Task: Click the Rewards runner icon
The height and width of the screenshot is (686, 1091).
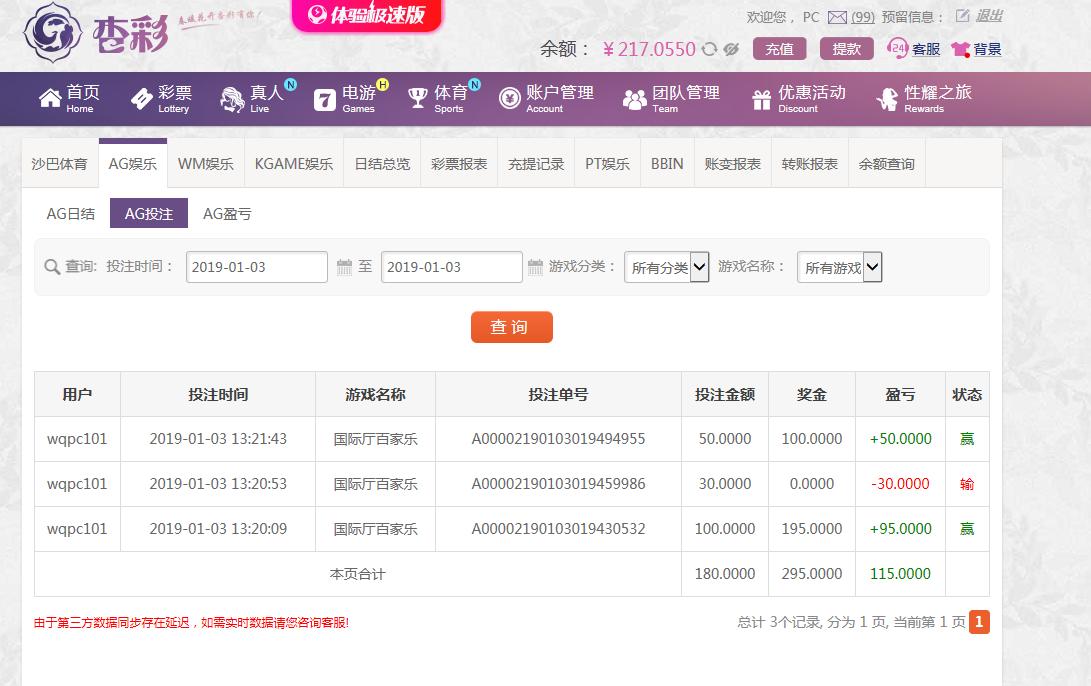Action: 888,99
